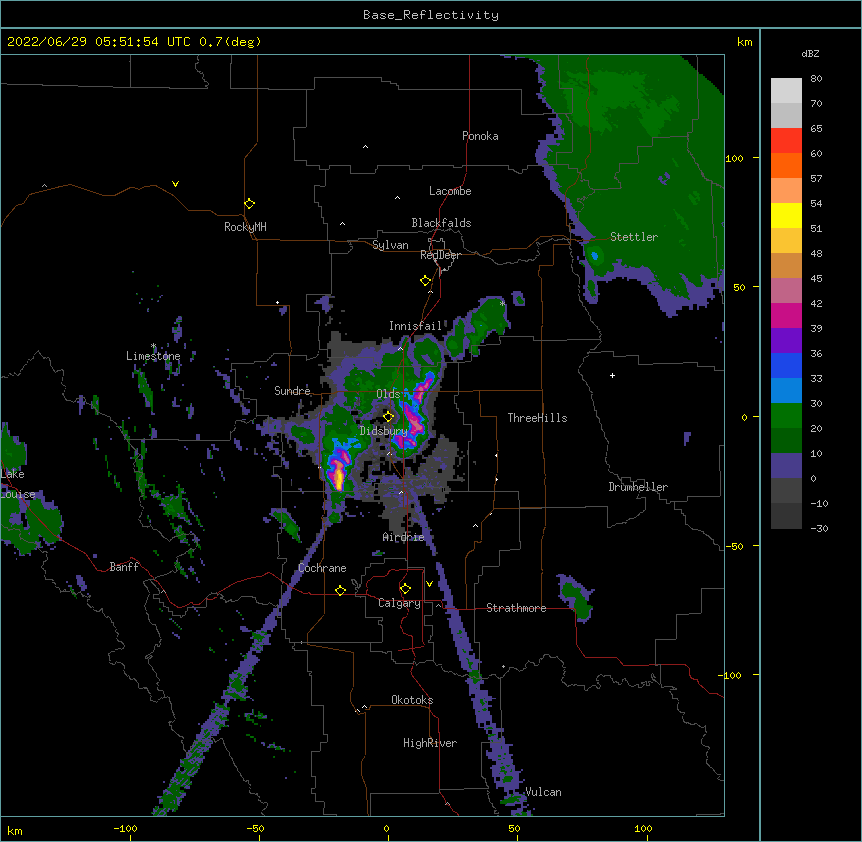Click the RockyMH map label

pos(245,227)
